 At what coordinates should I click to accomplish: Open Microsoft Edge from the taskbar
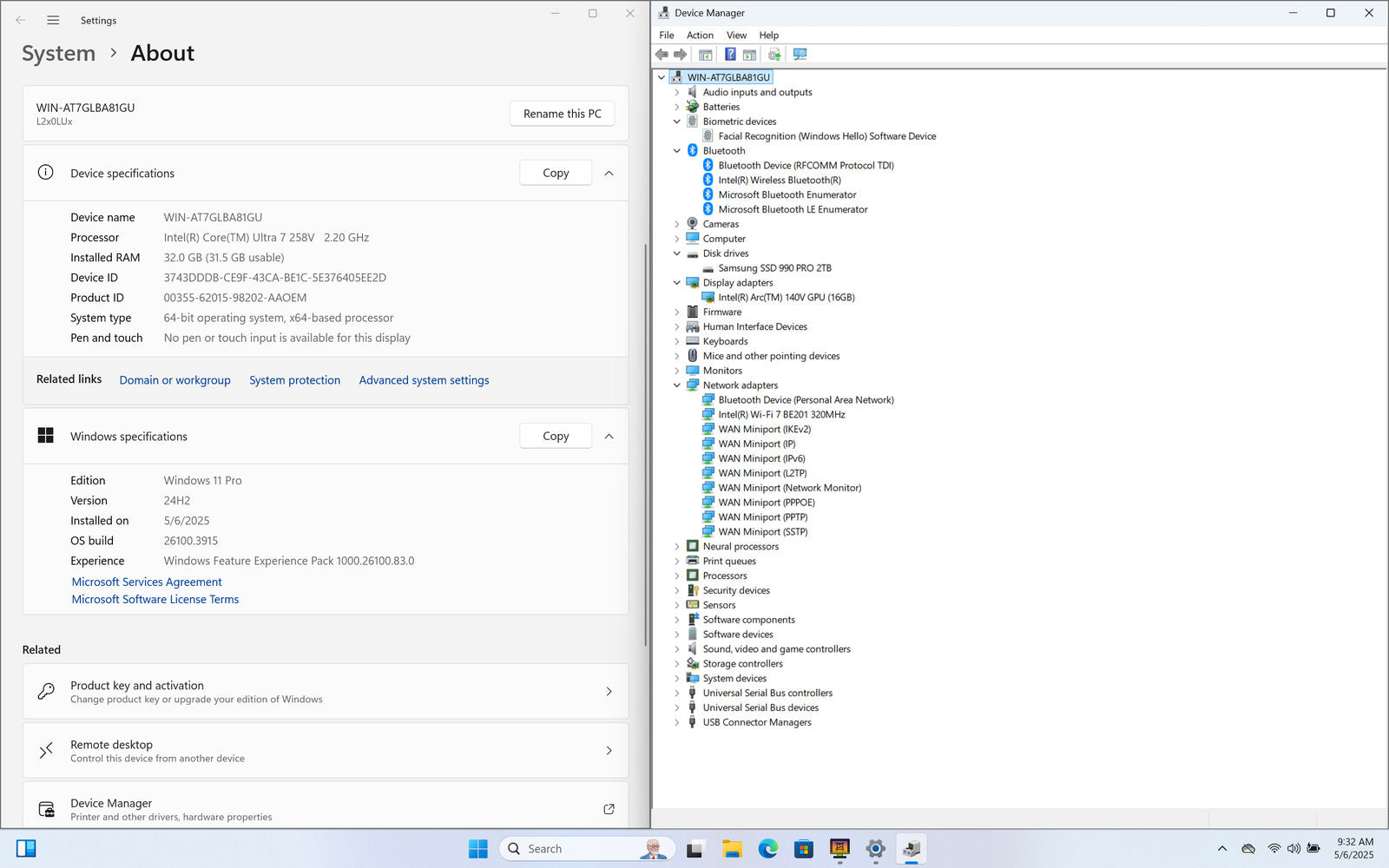tap(767, 849)
